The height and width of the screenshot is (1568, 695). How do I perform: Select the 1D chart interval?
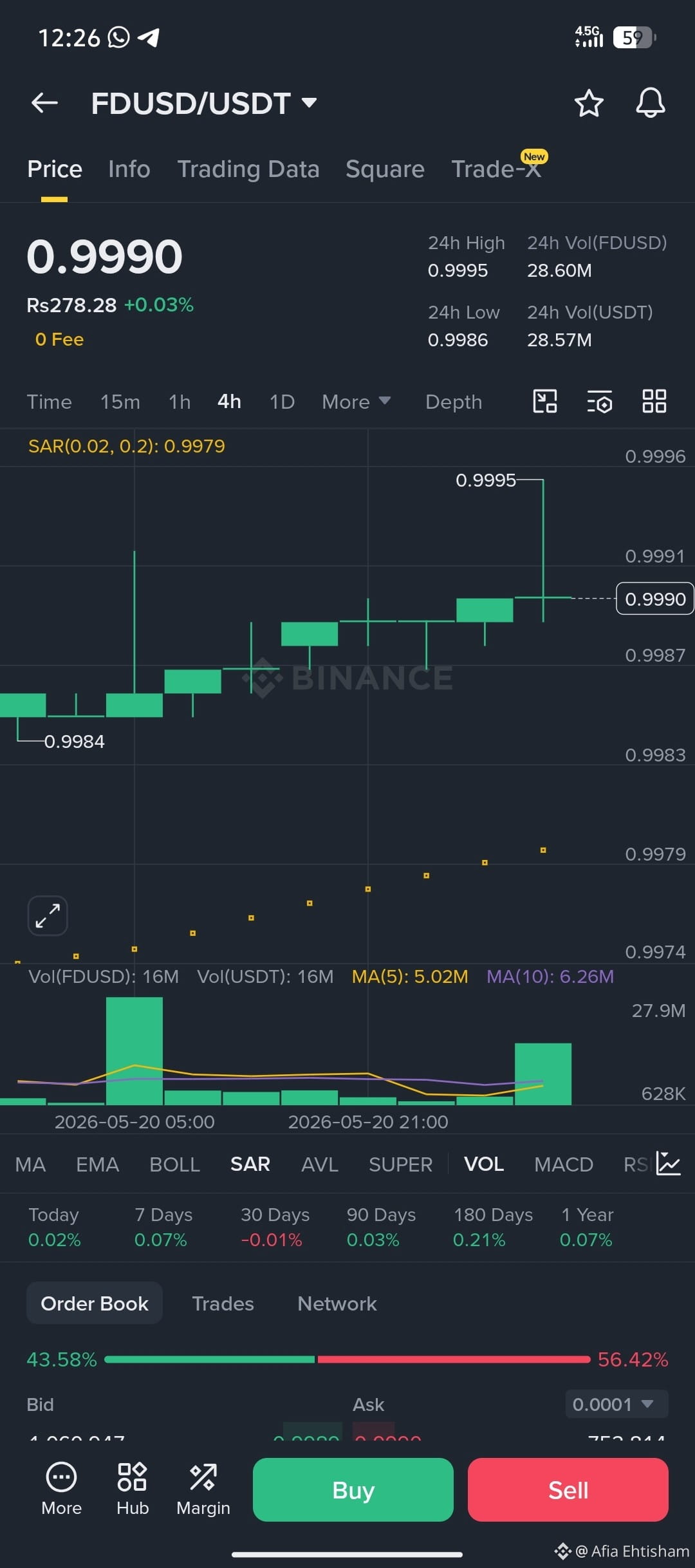[282, 402]
